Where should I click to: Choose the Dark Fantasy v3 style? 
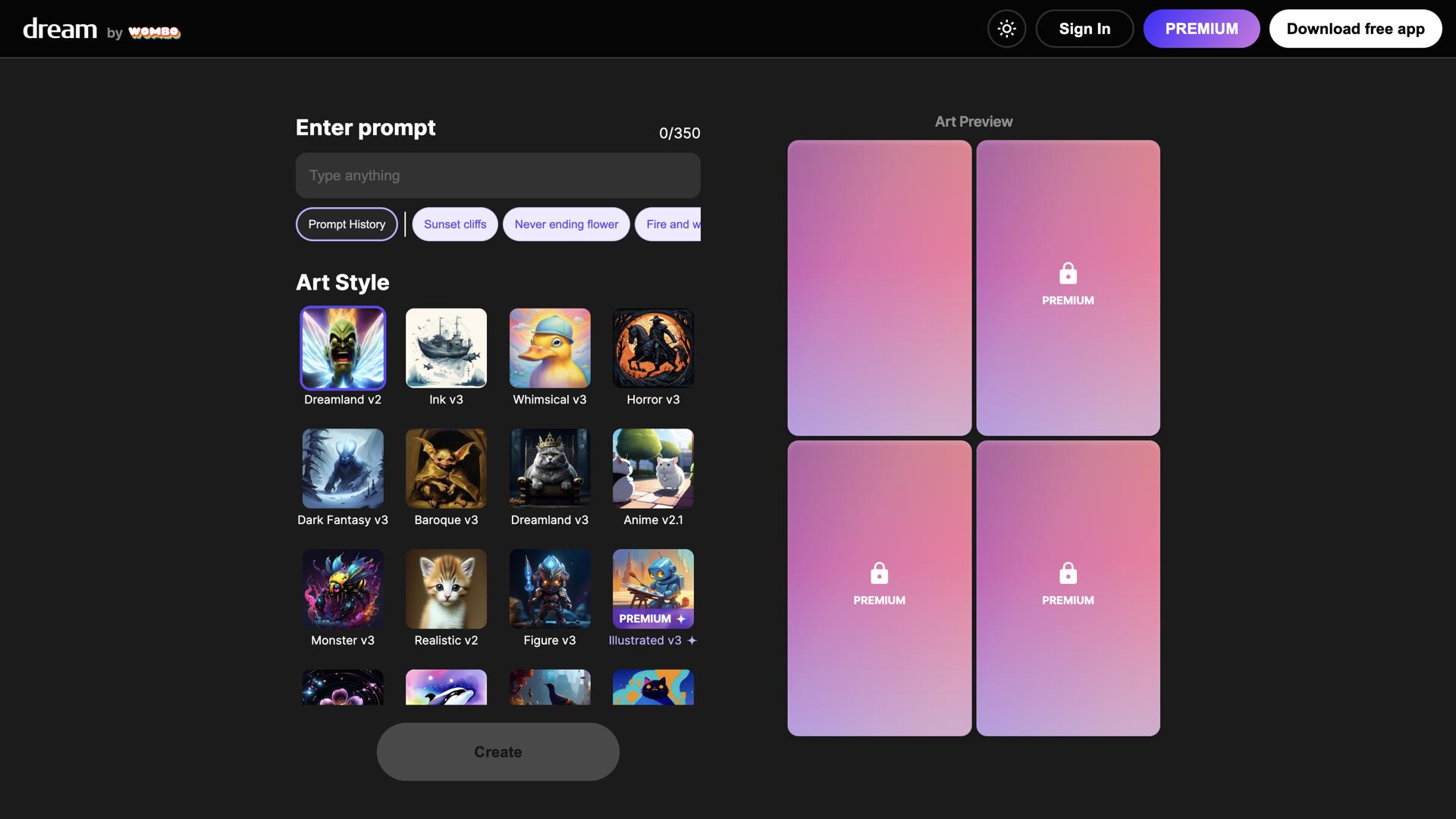343,469
